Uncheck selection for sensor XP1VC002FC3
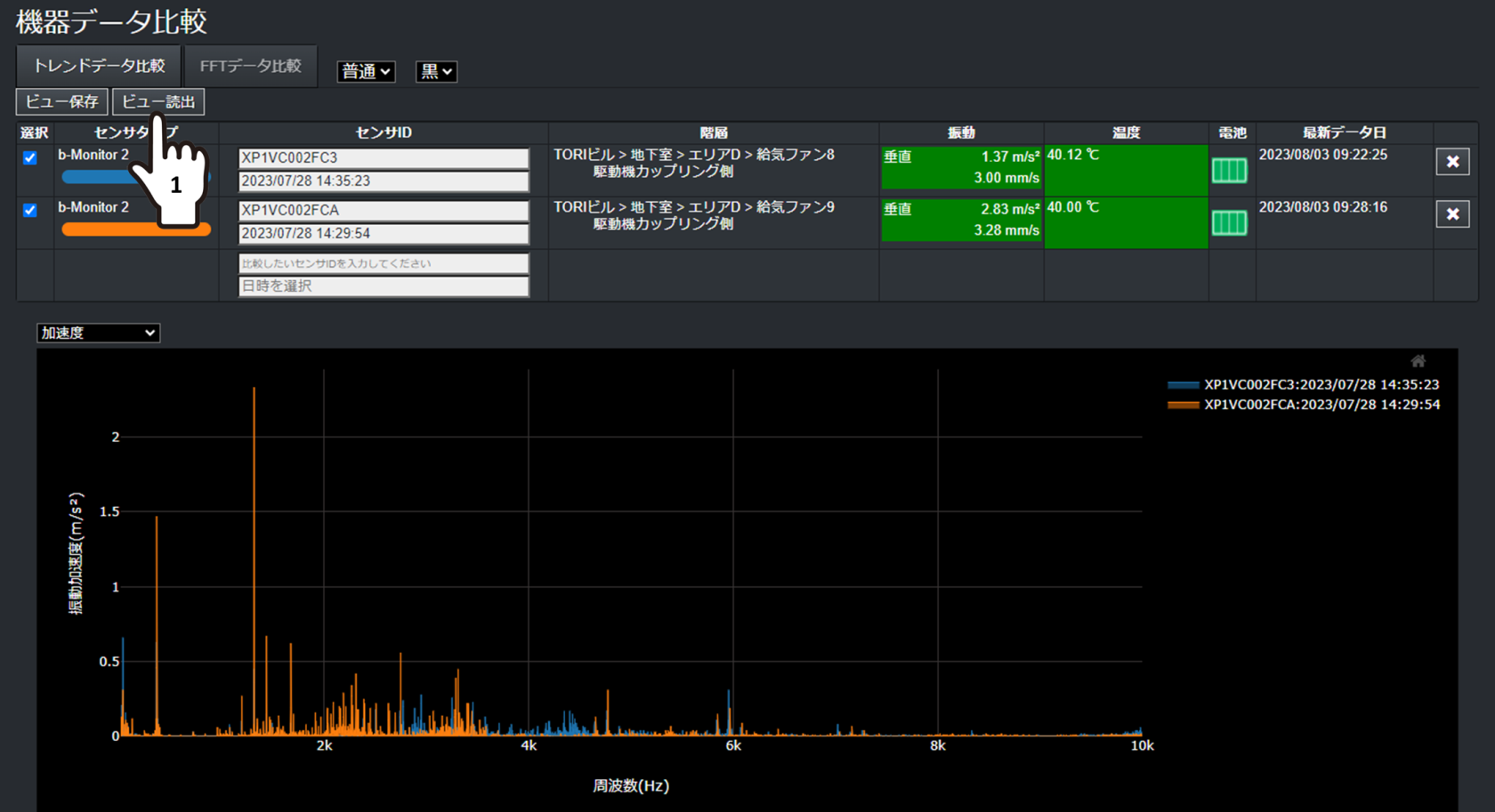This screenshot has height=812, width=1495. pos(30,157)
